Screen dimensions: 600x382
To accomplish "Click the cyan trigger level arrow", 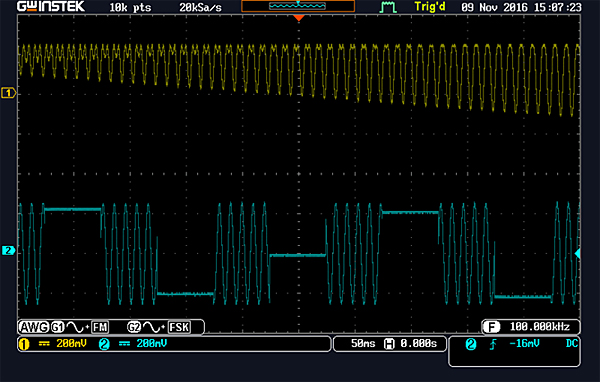I will click(577, 253).
